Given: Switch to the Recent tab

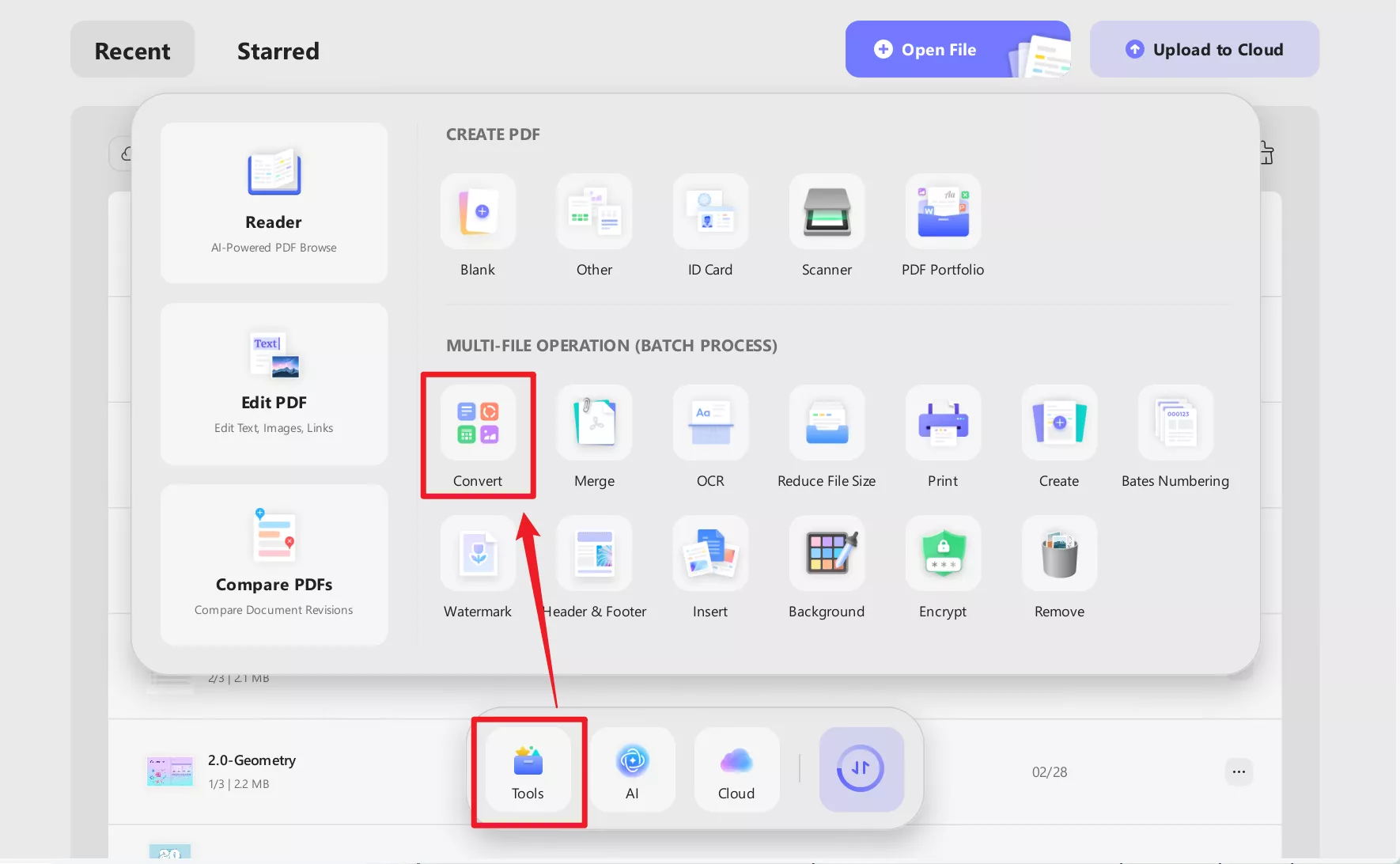Looking at the screenshot, I should click(133, 50).
